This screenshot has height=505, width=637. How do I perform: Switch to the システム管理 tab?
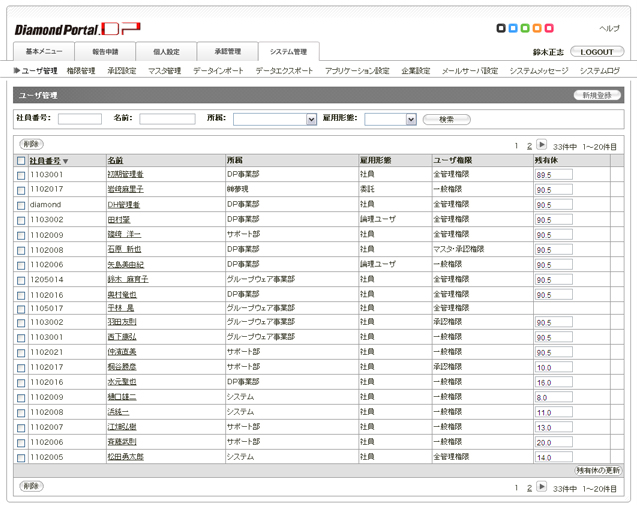tap(288, 52)
